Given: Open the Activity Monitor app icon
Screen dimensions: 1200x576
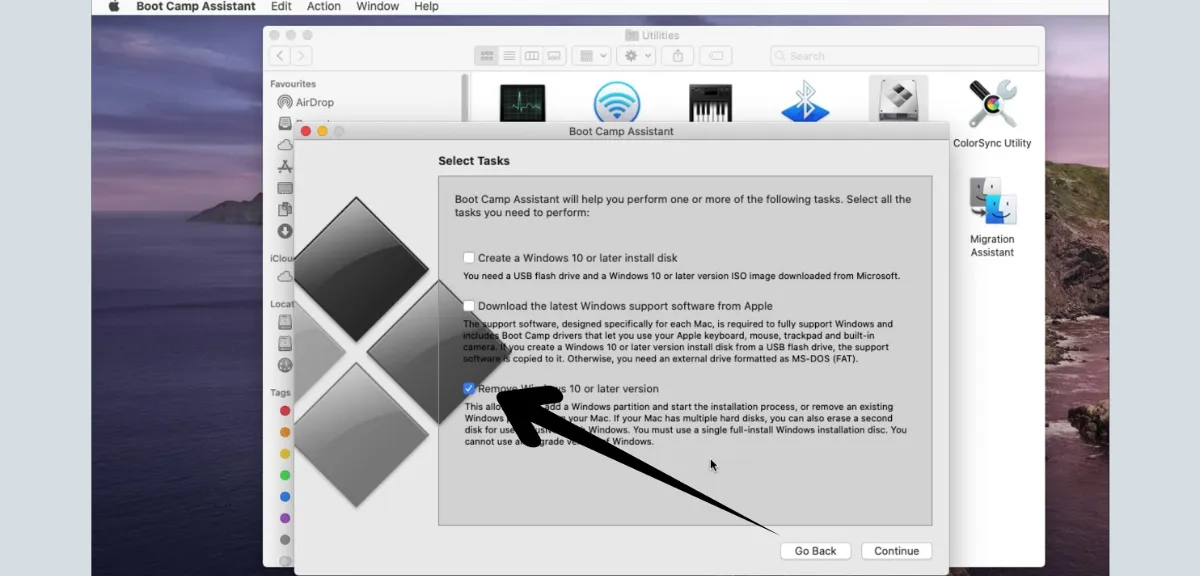Looking at the screenshot, I should [x=522, y=103].
